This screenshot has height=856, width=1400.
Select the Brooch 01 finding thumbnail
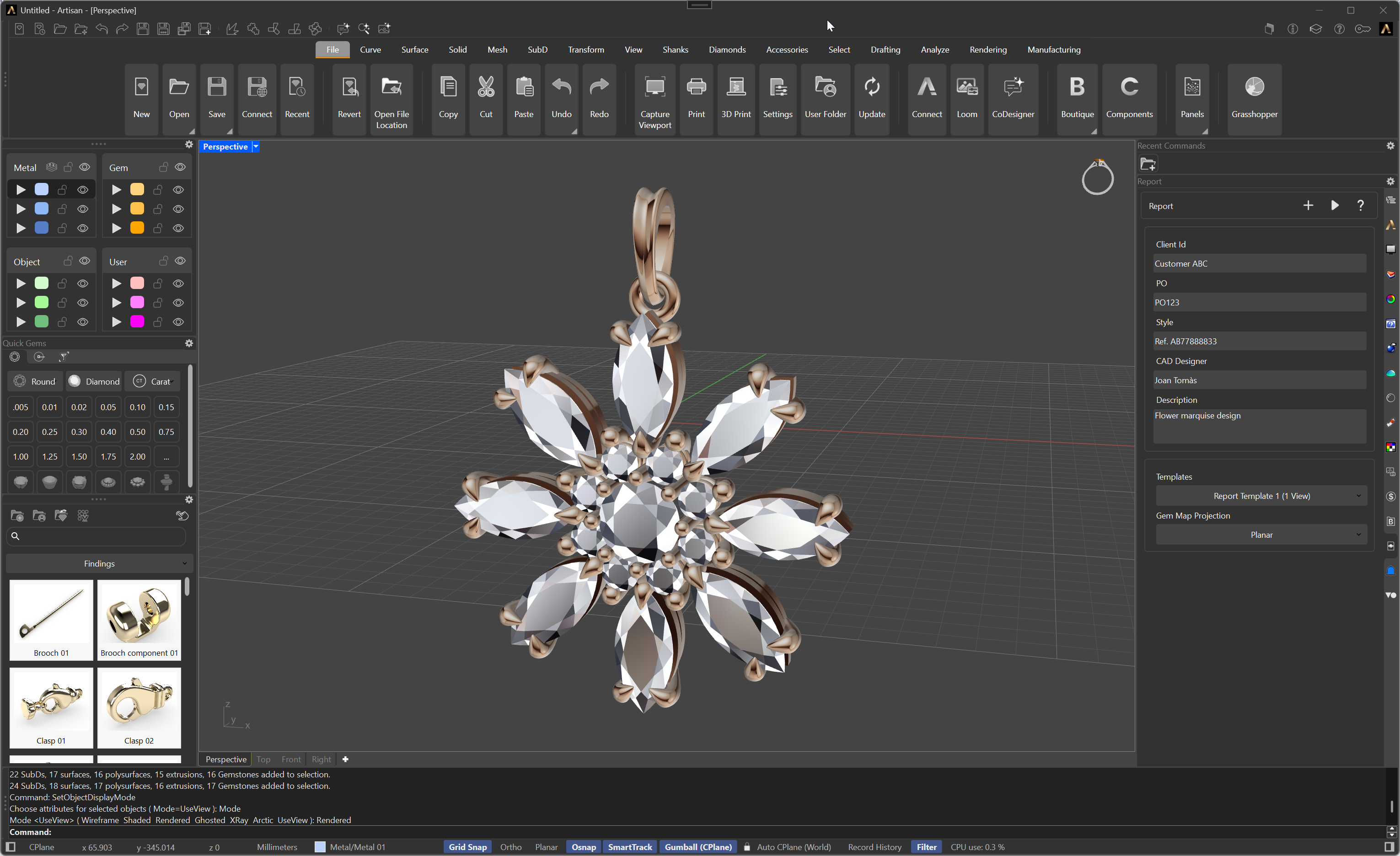click(x=51, y=620)
